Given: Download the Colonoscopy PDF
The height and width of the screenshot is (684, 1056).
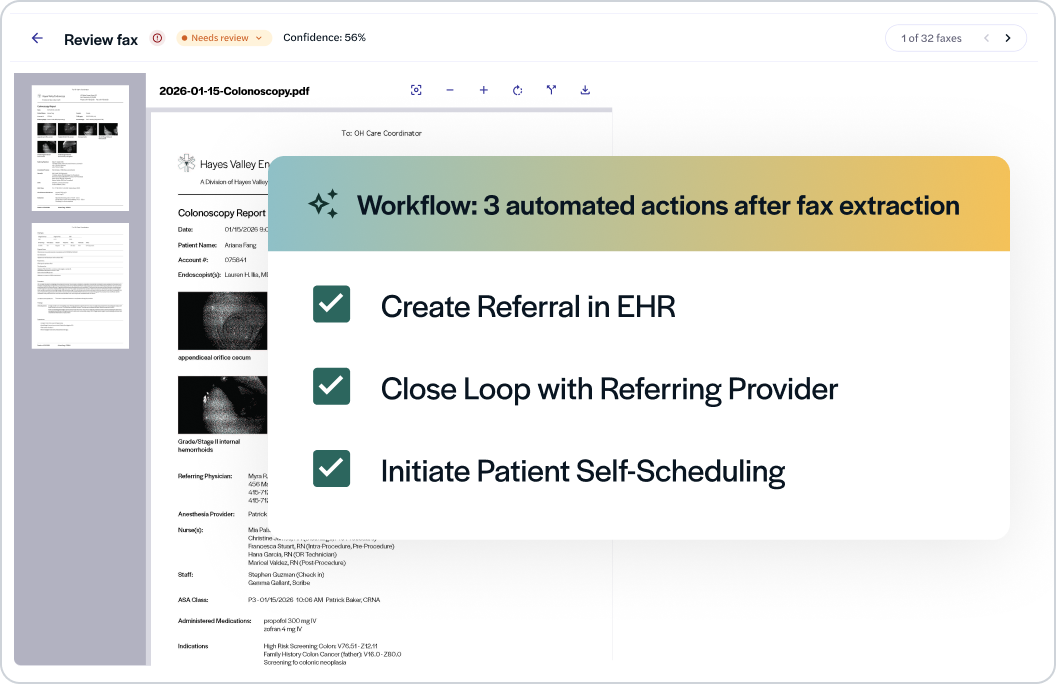Looking at the screenshot, I should click(585, 90).
